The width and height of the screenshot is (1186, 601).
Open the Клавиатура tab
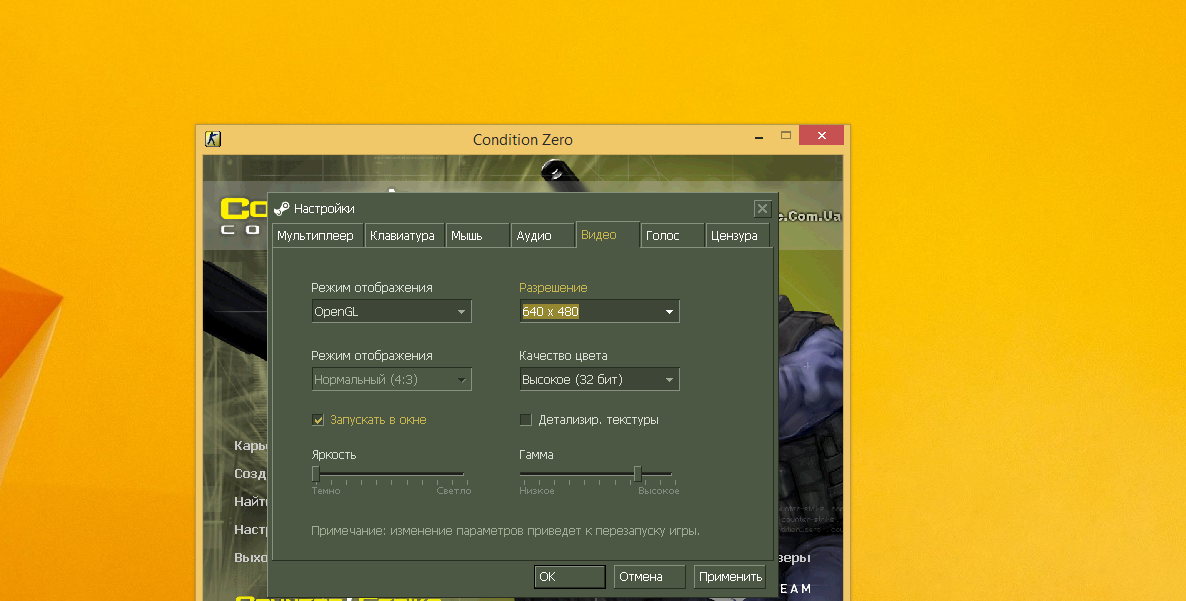pyautogui.click(x=402, y=236)
